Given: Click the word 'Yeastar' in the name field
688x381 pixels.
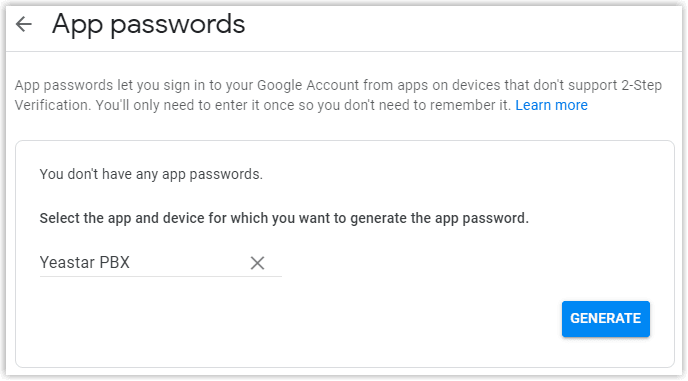Looking at the screenshot, I should pyautogui.click(x=68, y=262).
